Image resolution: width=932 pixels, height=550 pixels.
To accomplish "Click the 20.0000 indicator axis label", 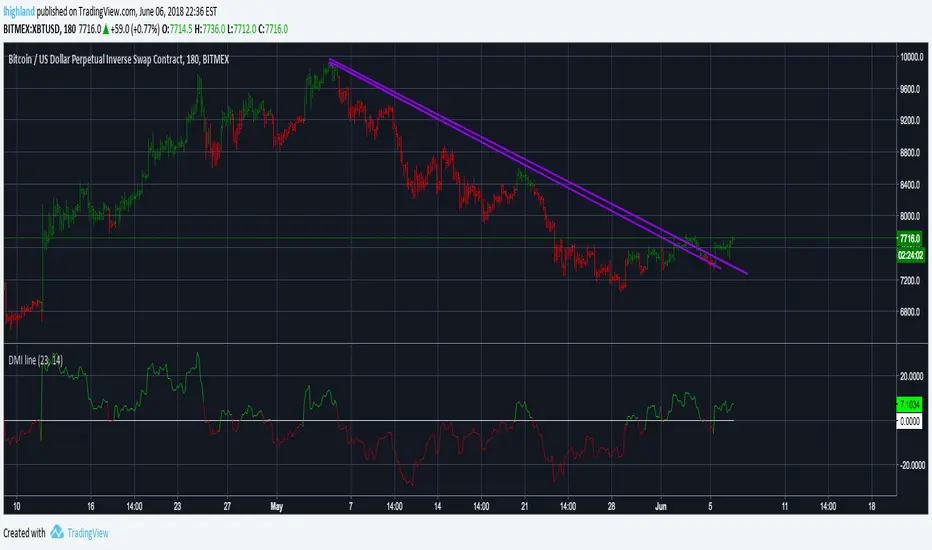I will [912, 376].
